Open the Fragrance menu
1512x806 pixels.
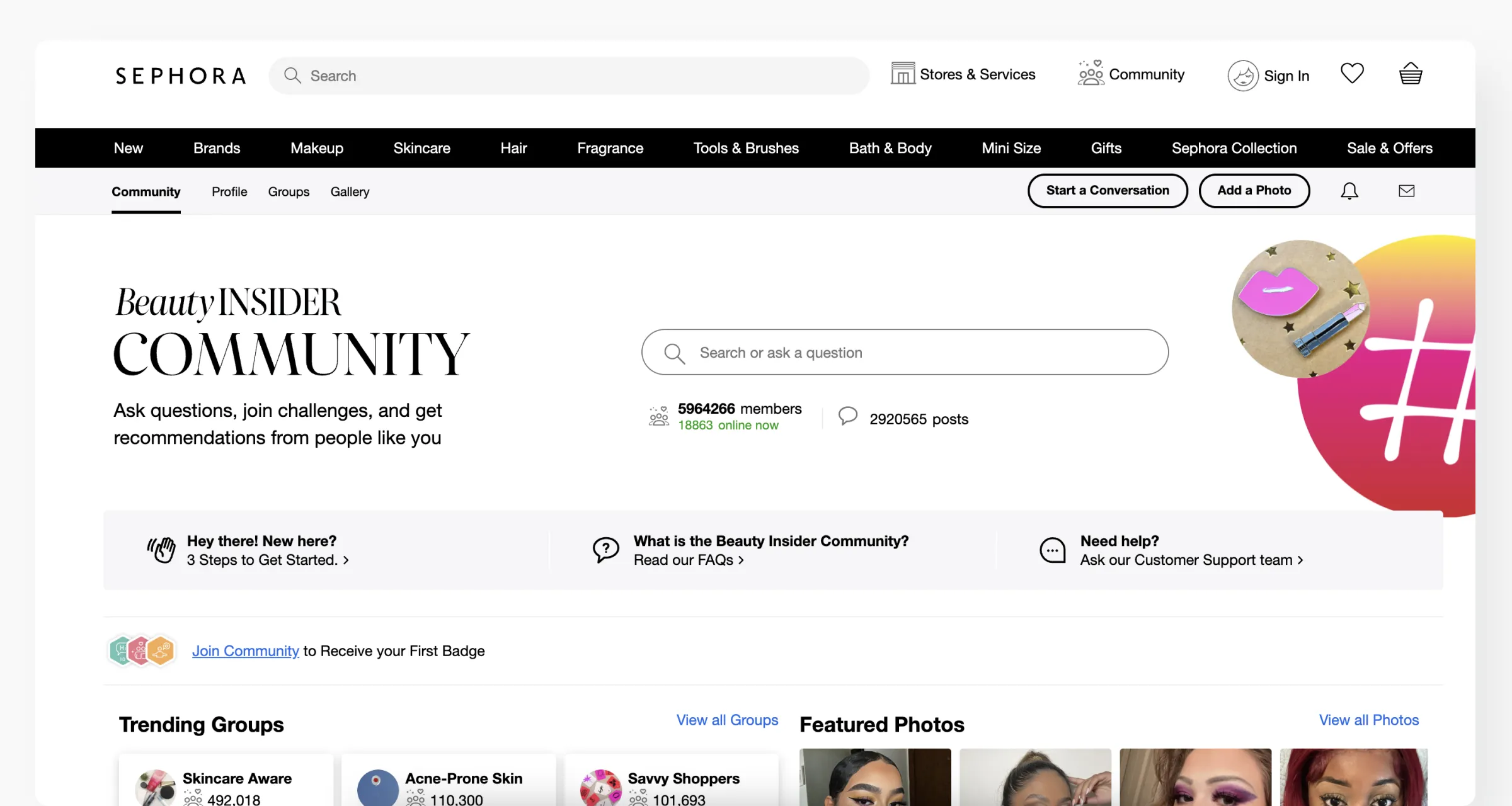tap(610, 148)
